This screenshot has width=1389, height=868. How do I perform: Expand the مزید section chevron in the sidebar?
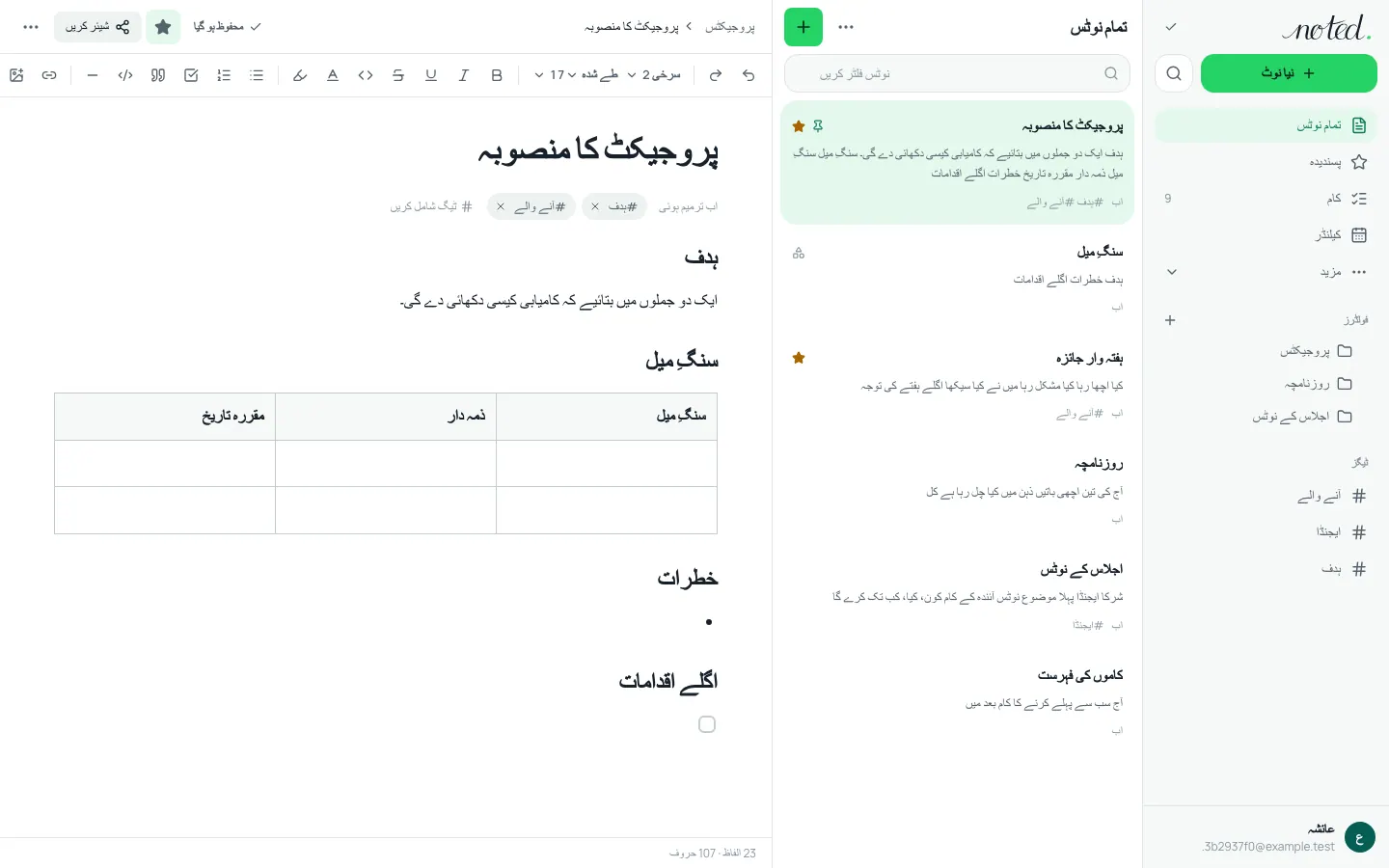click(x=1172, y=272)
